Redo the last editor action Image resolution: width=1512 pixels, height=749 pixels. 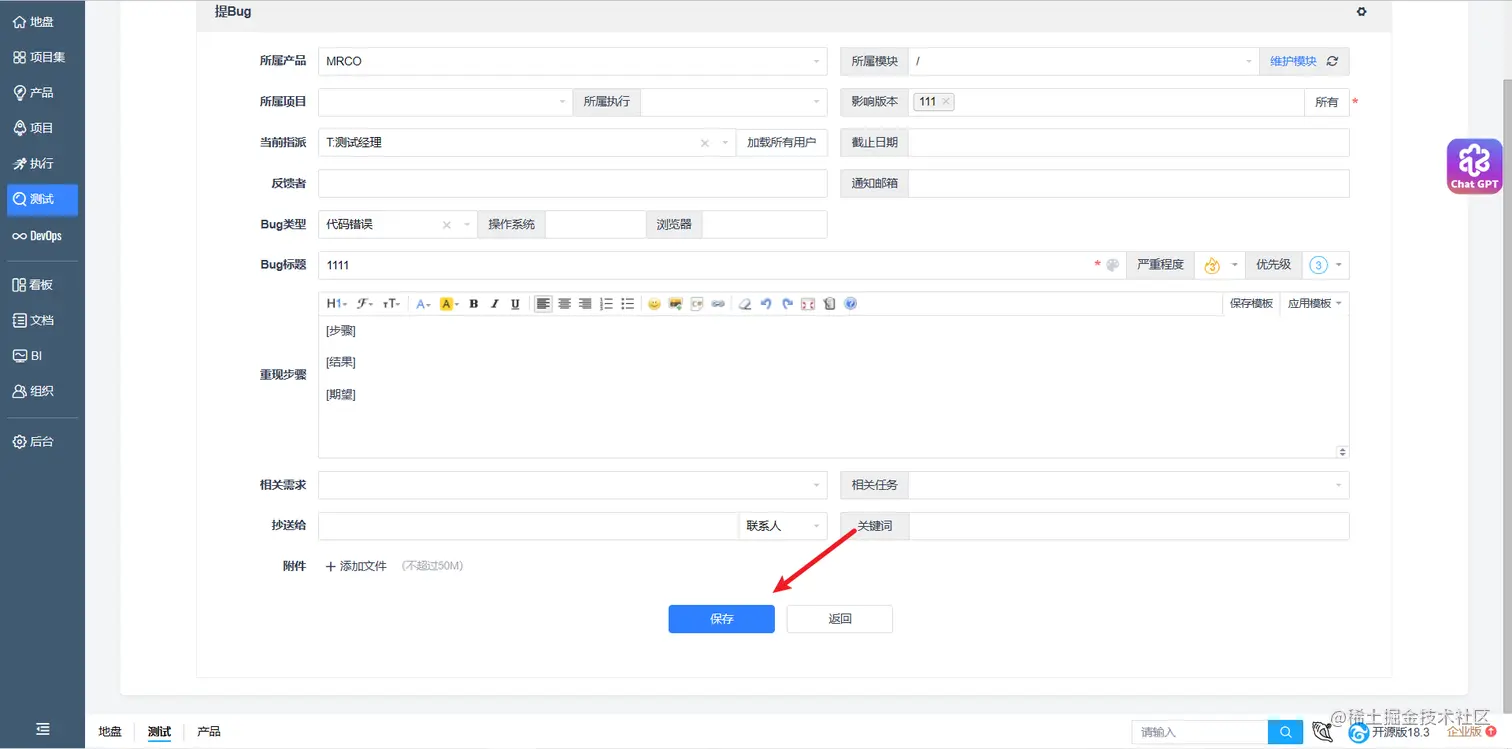pyautogui.click(x=787, y=304)
